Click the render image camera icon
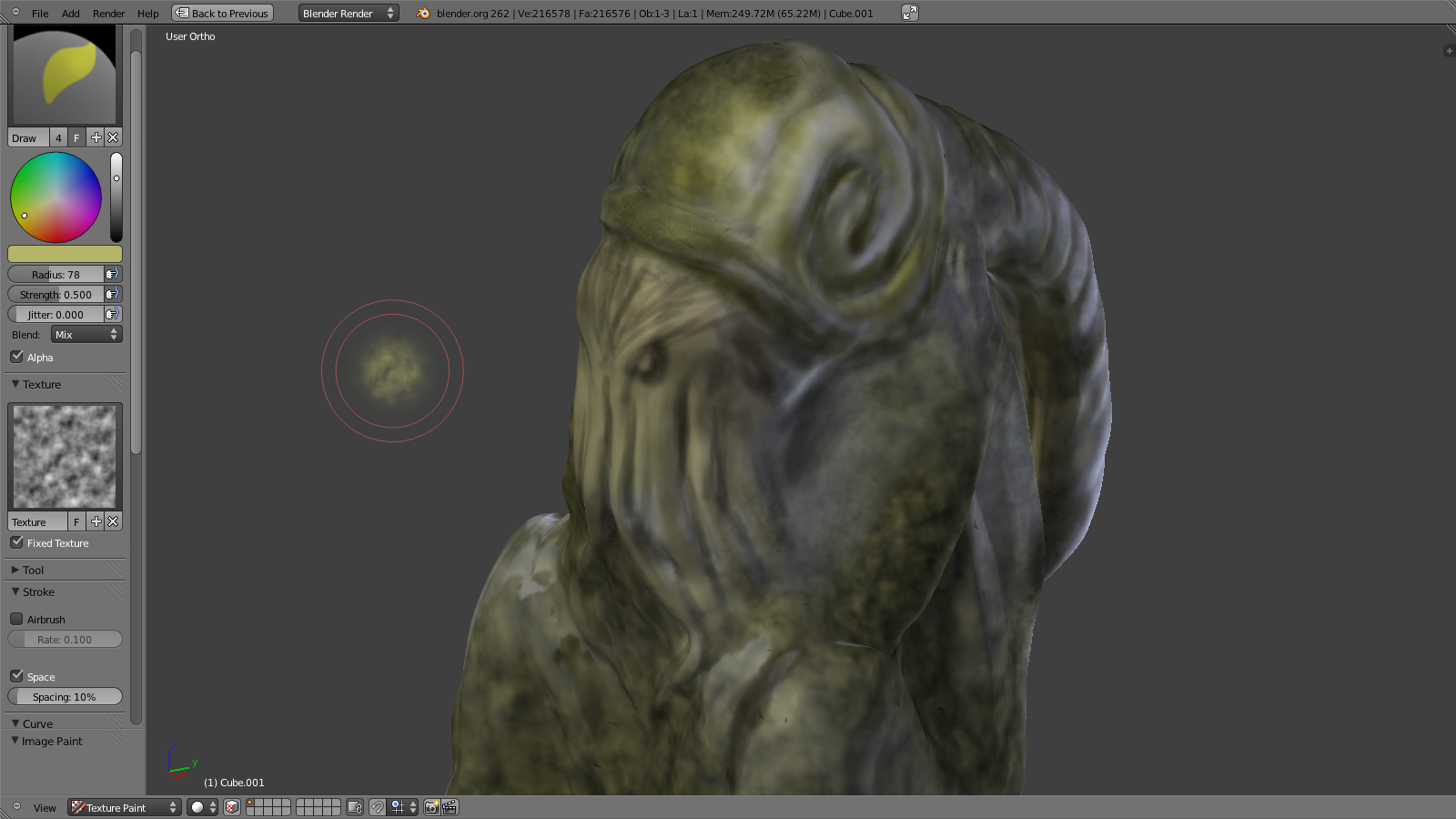The image size is (1456, 819). click(432, 807)
